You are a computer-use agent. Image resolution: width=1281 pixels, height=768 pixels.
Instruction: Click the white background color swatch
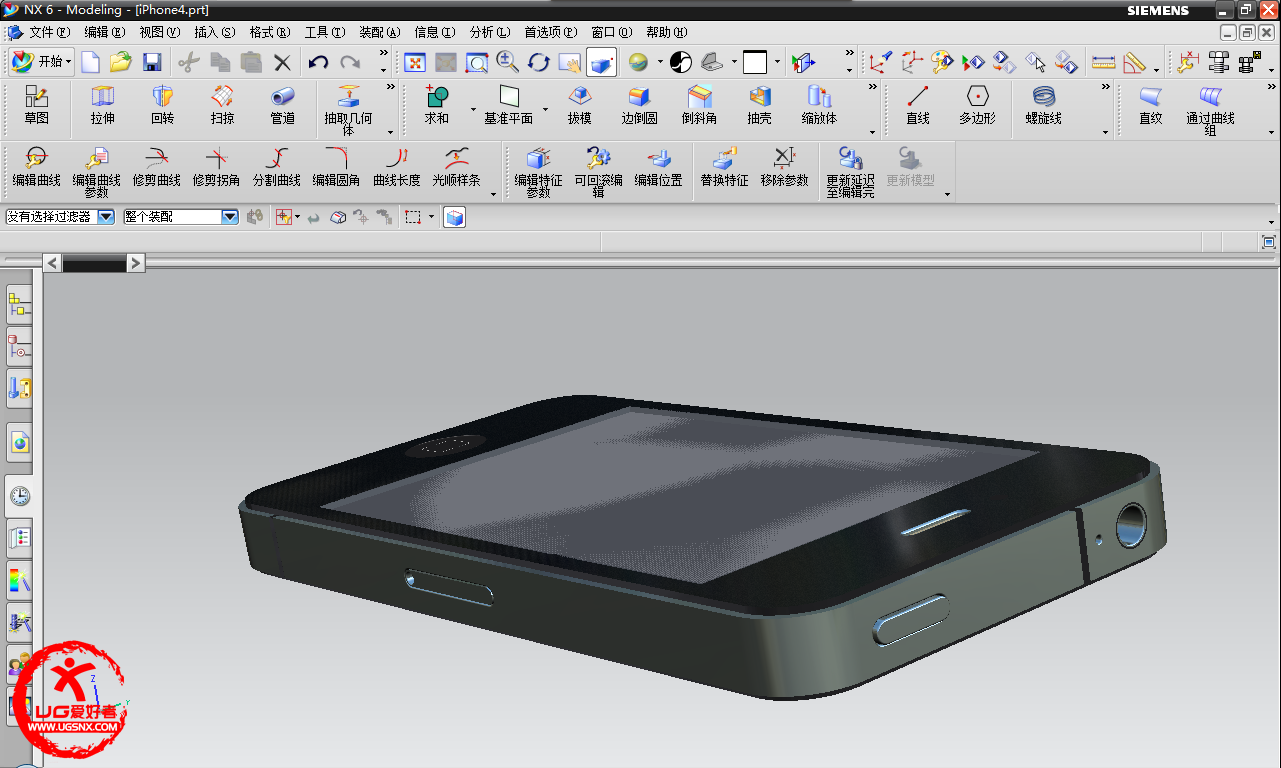coord(755,63)
